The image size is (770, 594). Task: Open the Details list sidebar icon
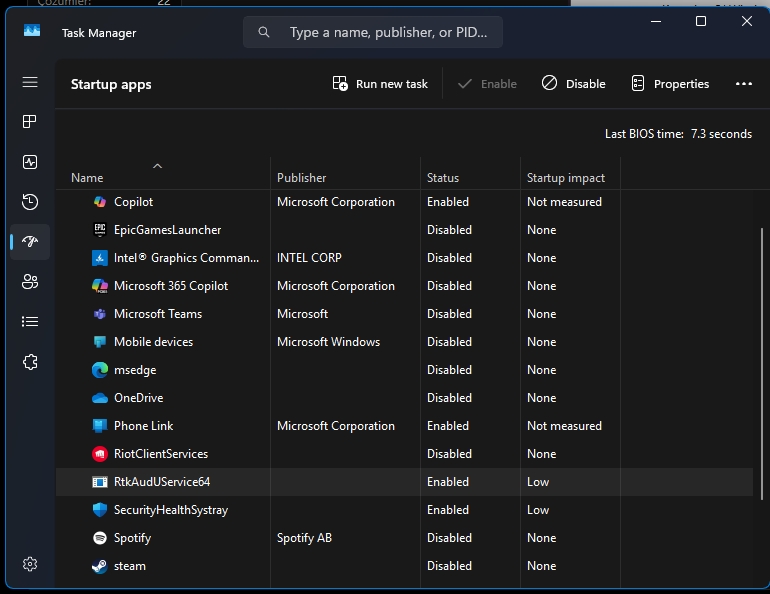tap(30, 322)
